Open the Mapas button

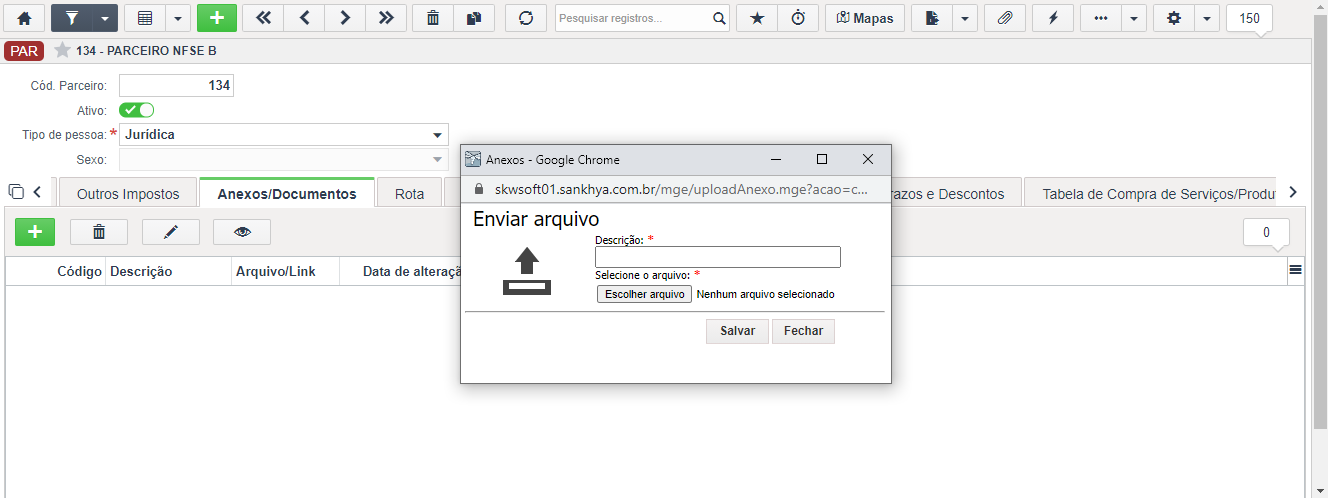(x=865, y=18)
